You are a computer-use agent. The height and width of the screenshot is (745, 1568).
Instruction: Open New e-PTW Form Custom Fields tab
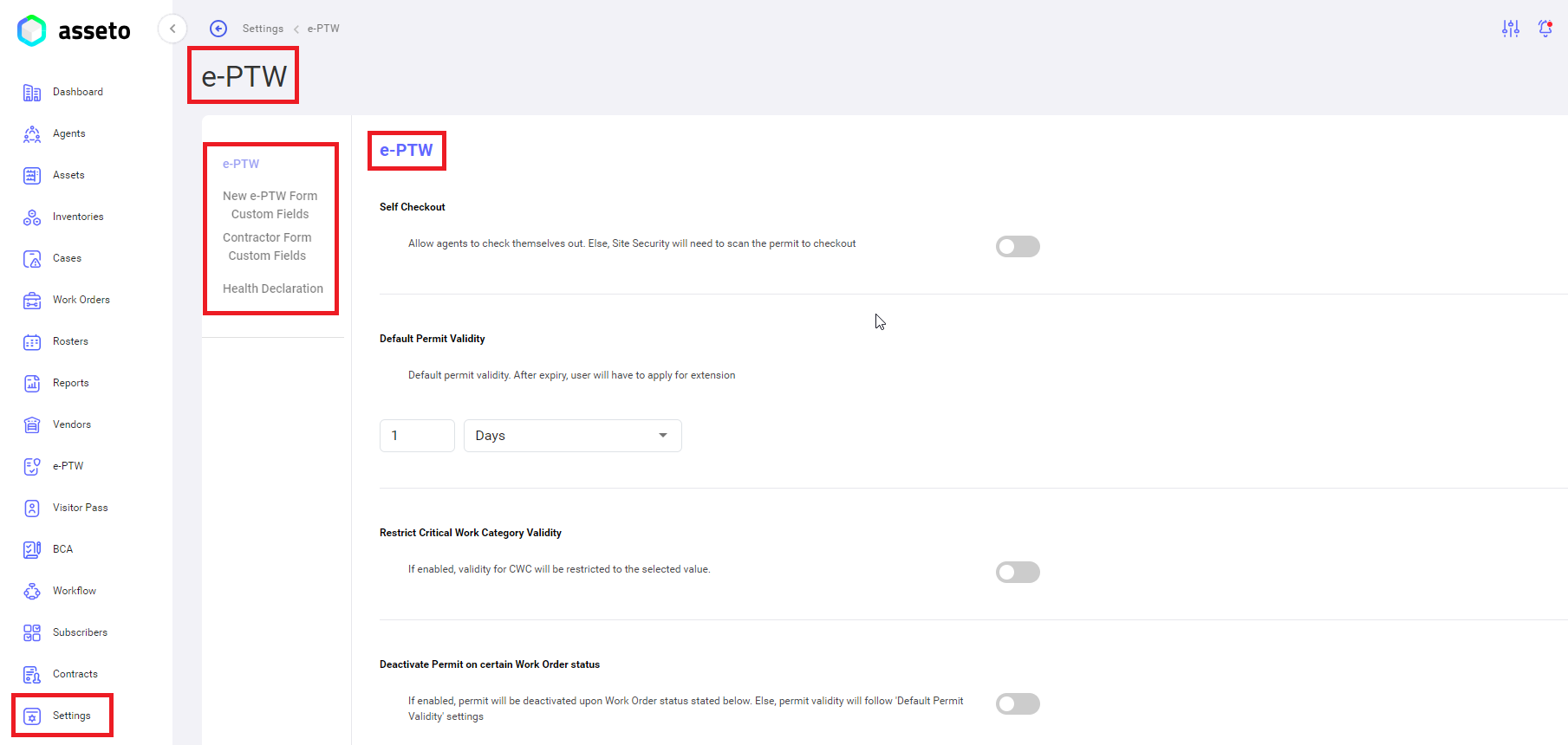click(270, 205)
